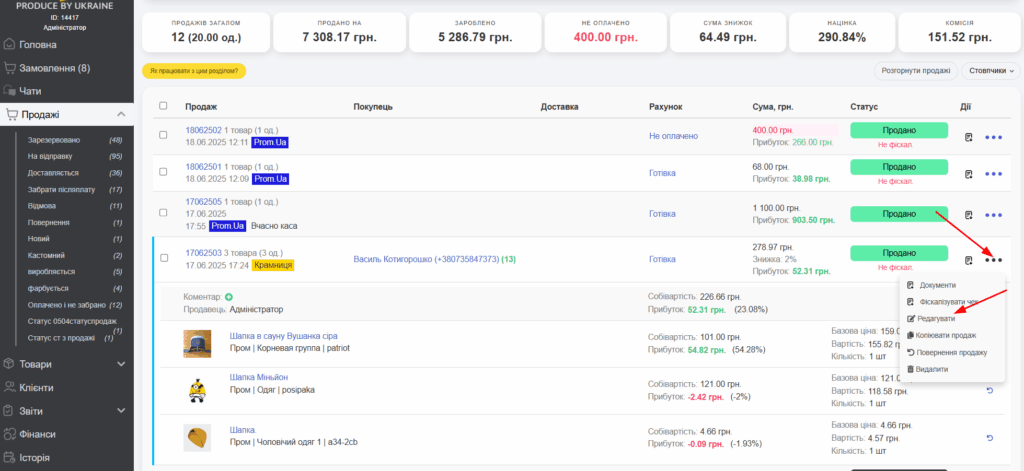Viewport: 1024px width, 471px height.
Task: Click the Розгорнути продажі button
Action: click(x=916, y=71)
